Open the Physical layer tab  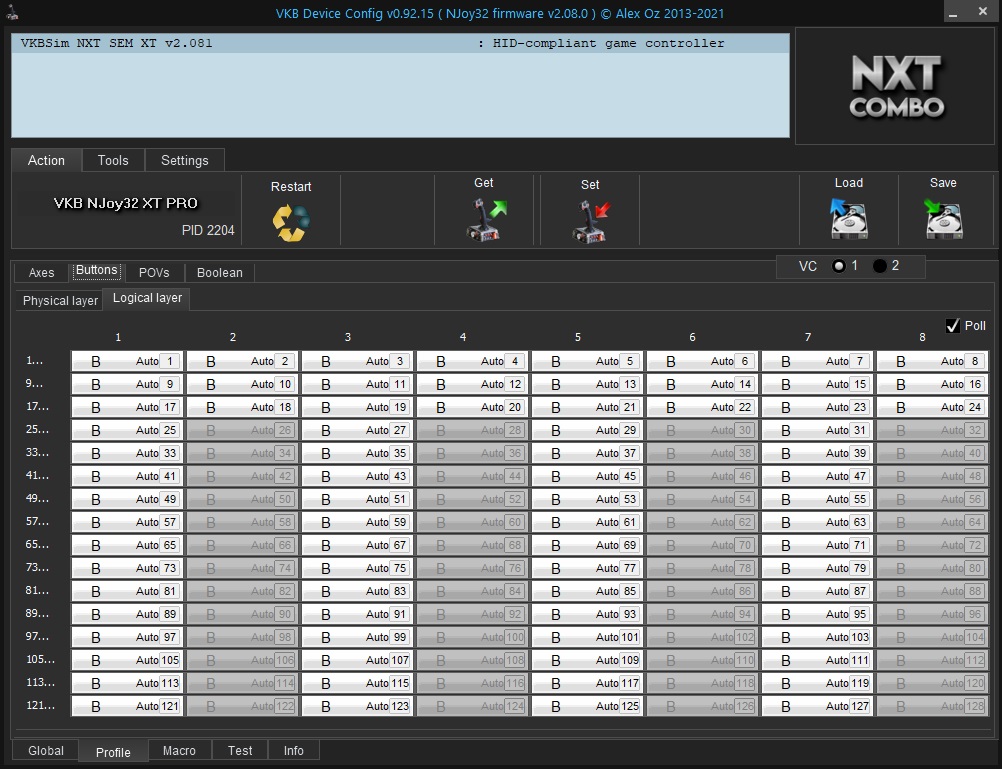(x=60, y=300)
